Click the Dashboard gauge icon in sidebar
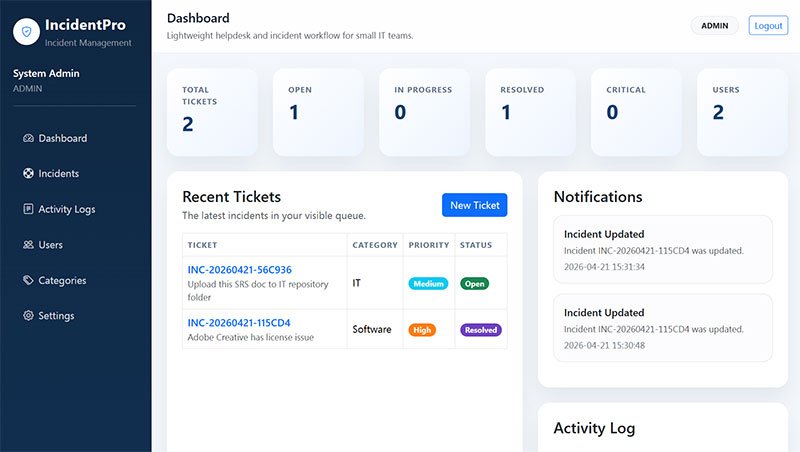Image resolution: width=800 pixels, height=452 pixels. 28,138
